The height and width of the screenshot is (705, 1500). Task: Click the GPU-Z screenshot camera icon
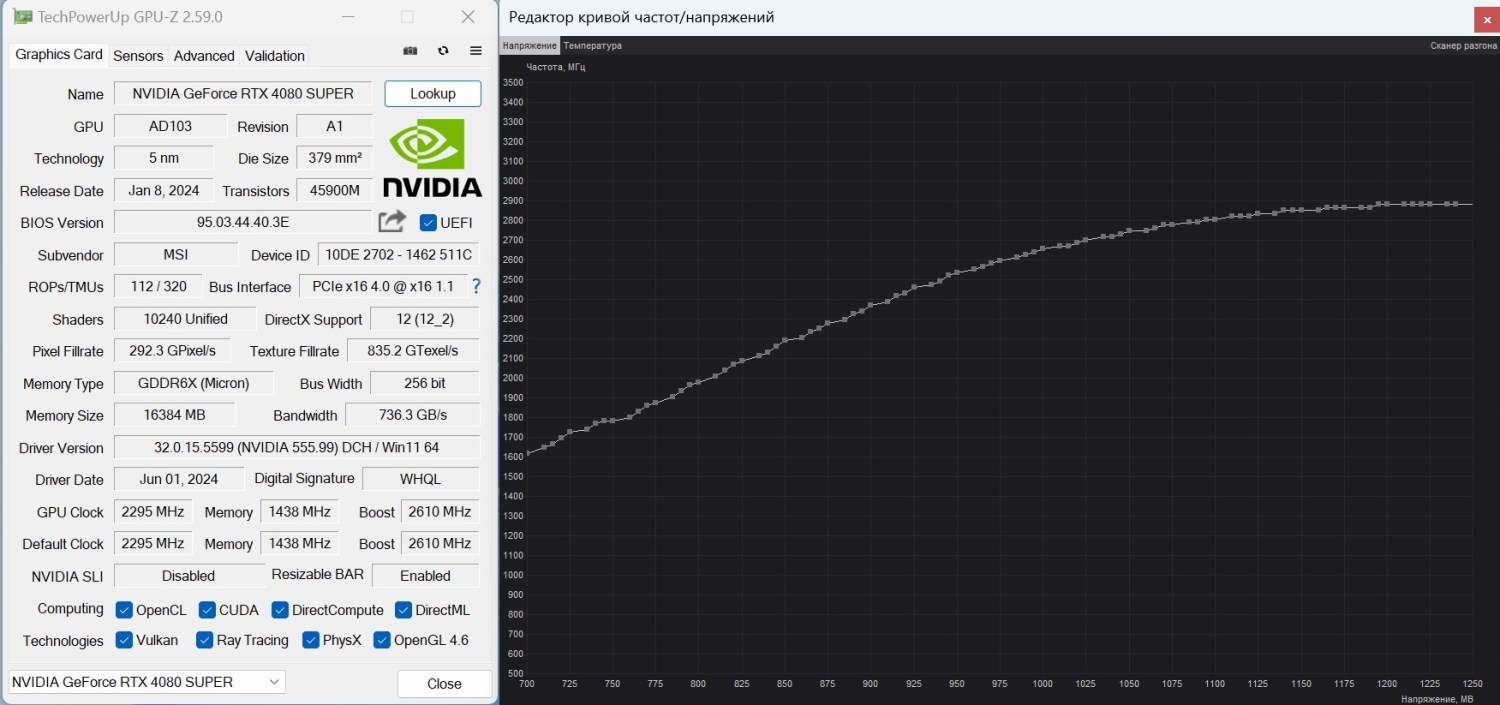point(410,51)
